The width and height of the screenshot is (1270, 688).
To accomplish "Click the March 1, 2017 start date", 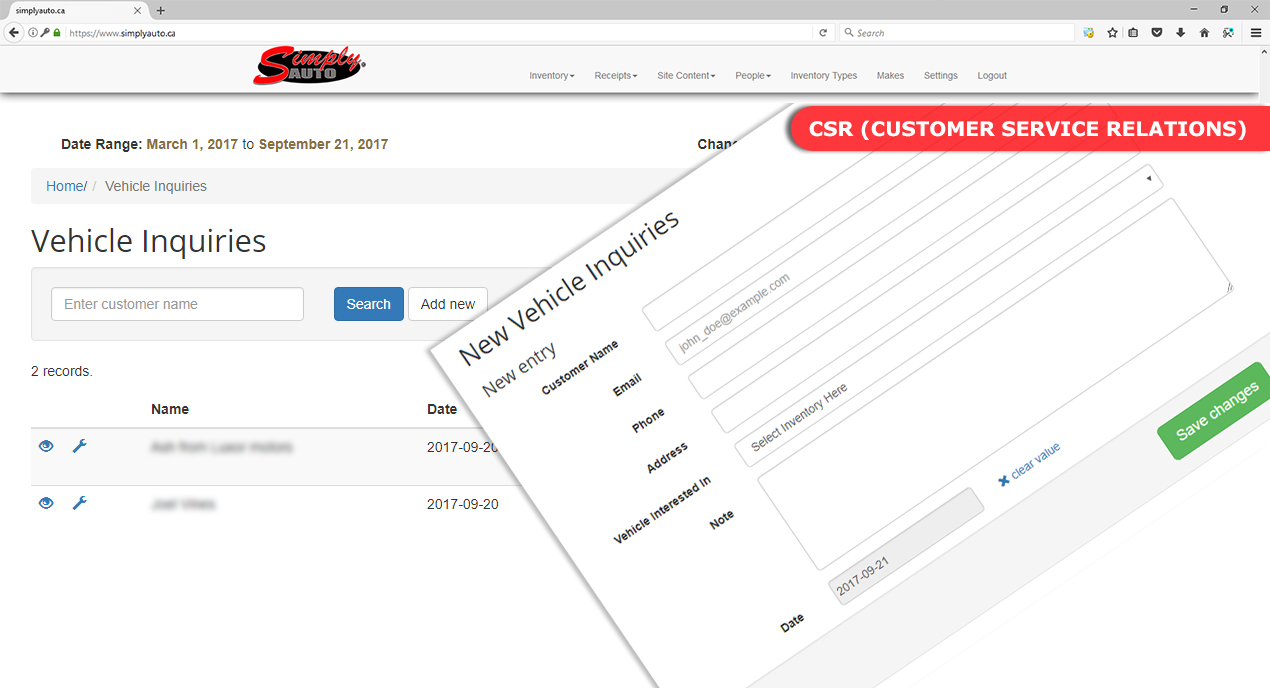I will (192, 144).
